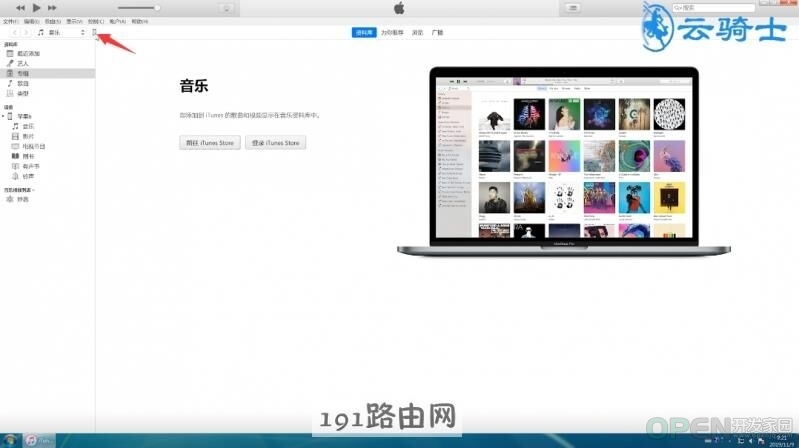The width and height of the screenshot is (799, 448).
Task: Open the 音乐 media type dropdown
Action: 61,33
